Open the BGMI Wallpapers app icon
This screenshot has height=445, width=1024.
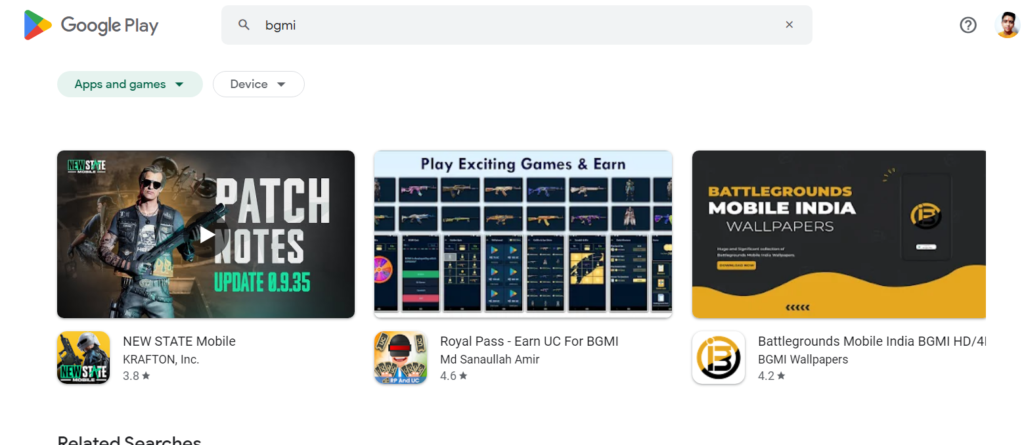(x=718, y=357)
